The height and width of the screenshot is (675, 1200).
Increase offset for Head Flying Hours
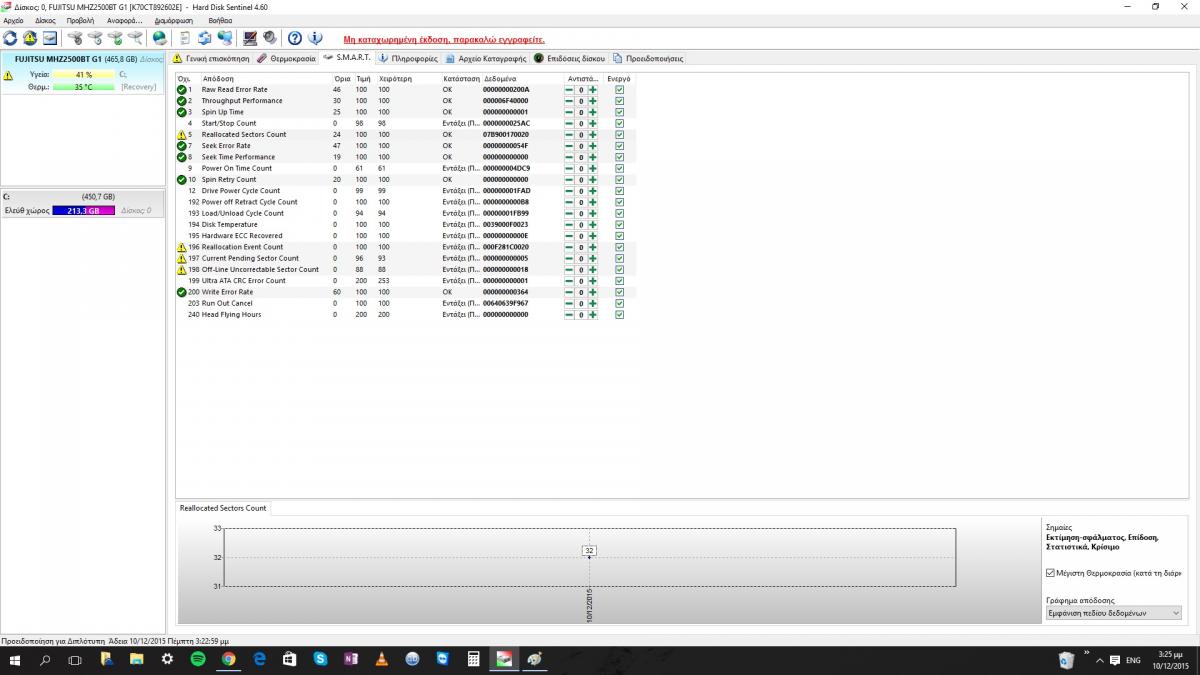(592, 314)
